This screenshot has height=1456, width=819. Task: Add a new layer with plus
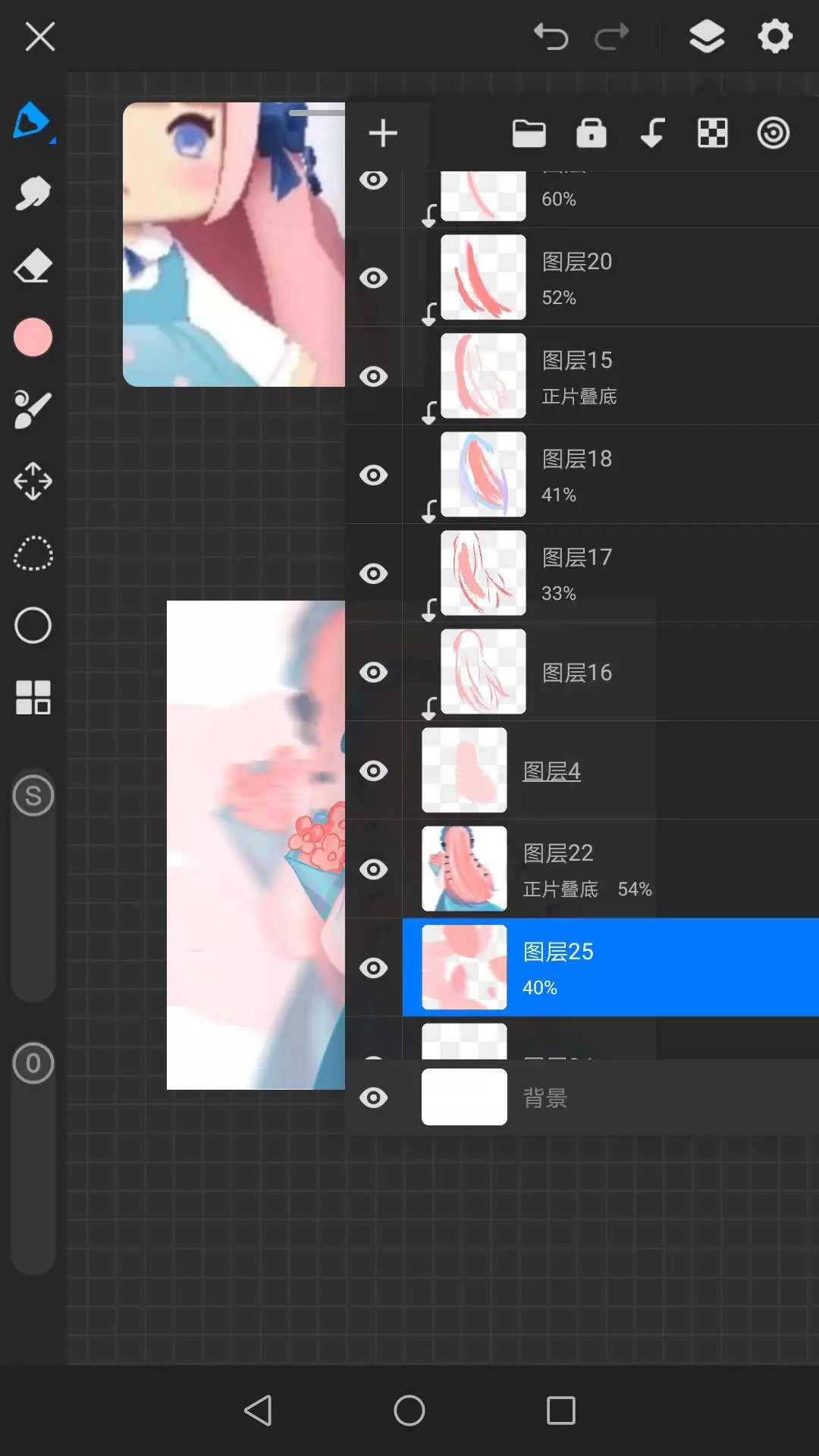point(383,133)
